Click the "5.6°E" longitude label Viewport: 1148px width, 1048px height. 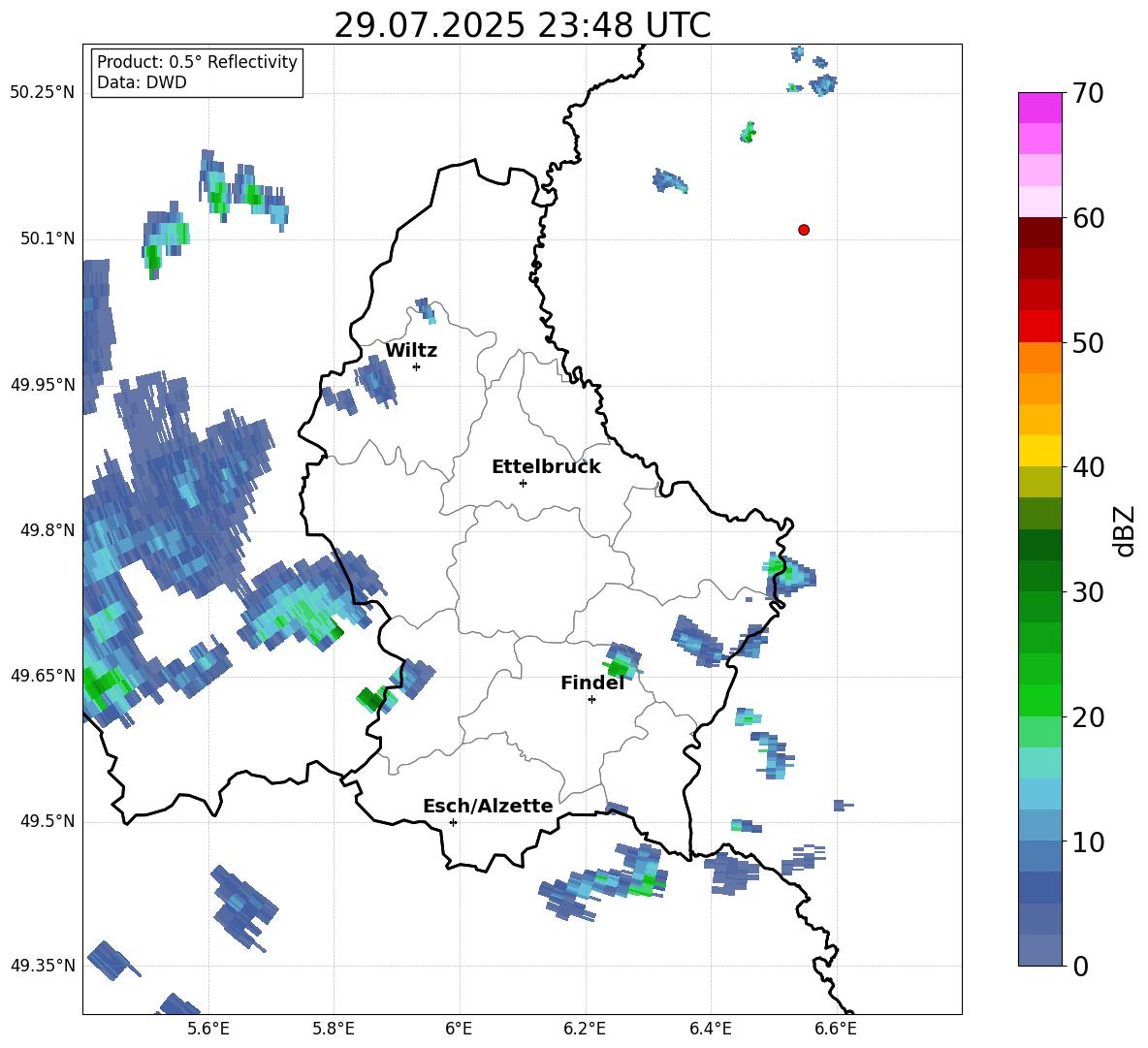208,1029
